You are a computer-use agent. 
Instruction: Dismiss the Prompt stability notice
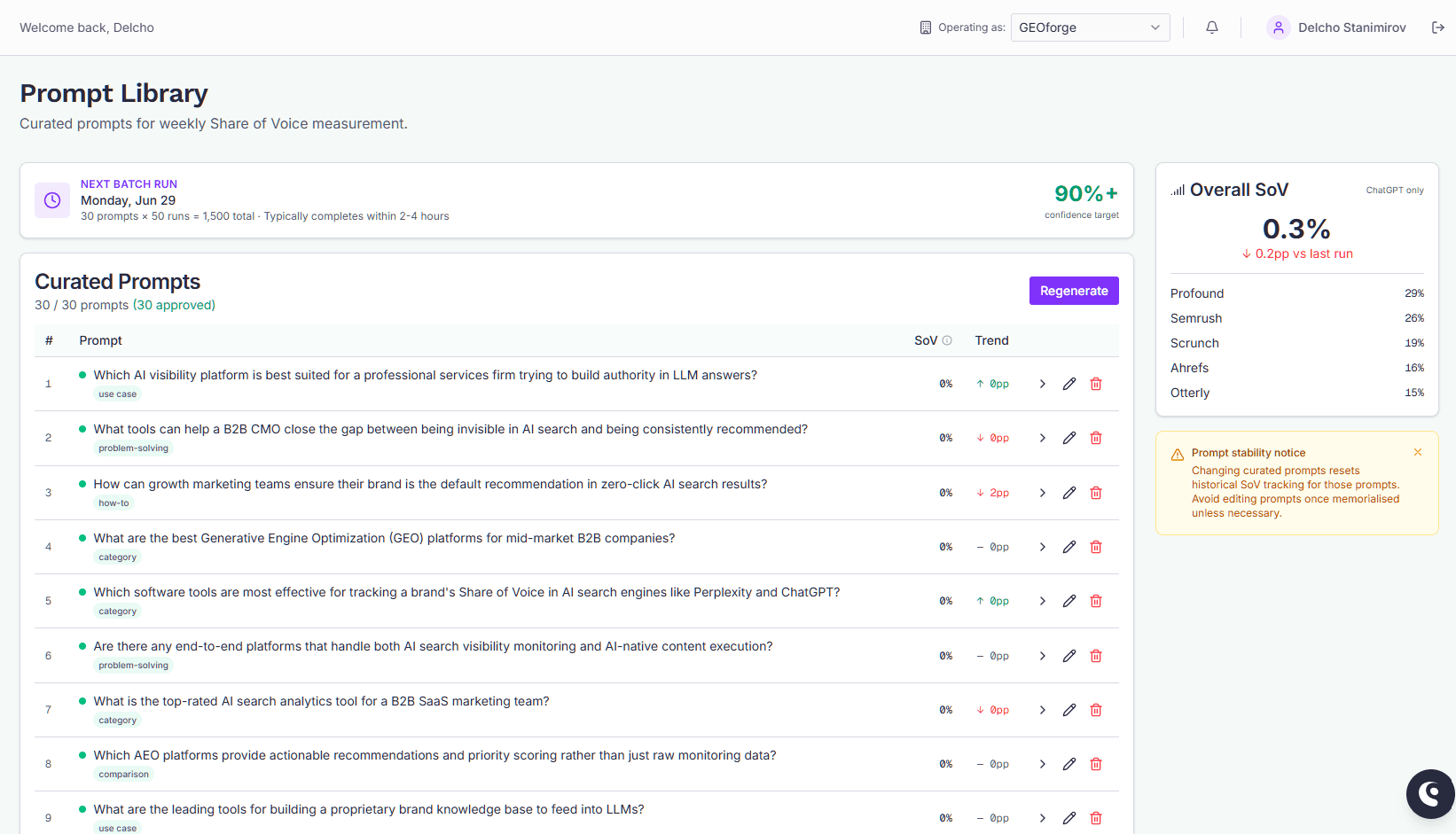(1418, 452)
